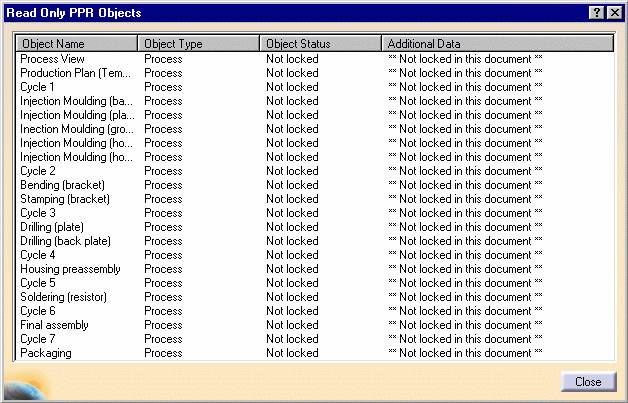Select the Soldering (resistor) row

coord(63,297)
